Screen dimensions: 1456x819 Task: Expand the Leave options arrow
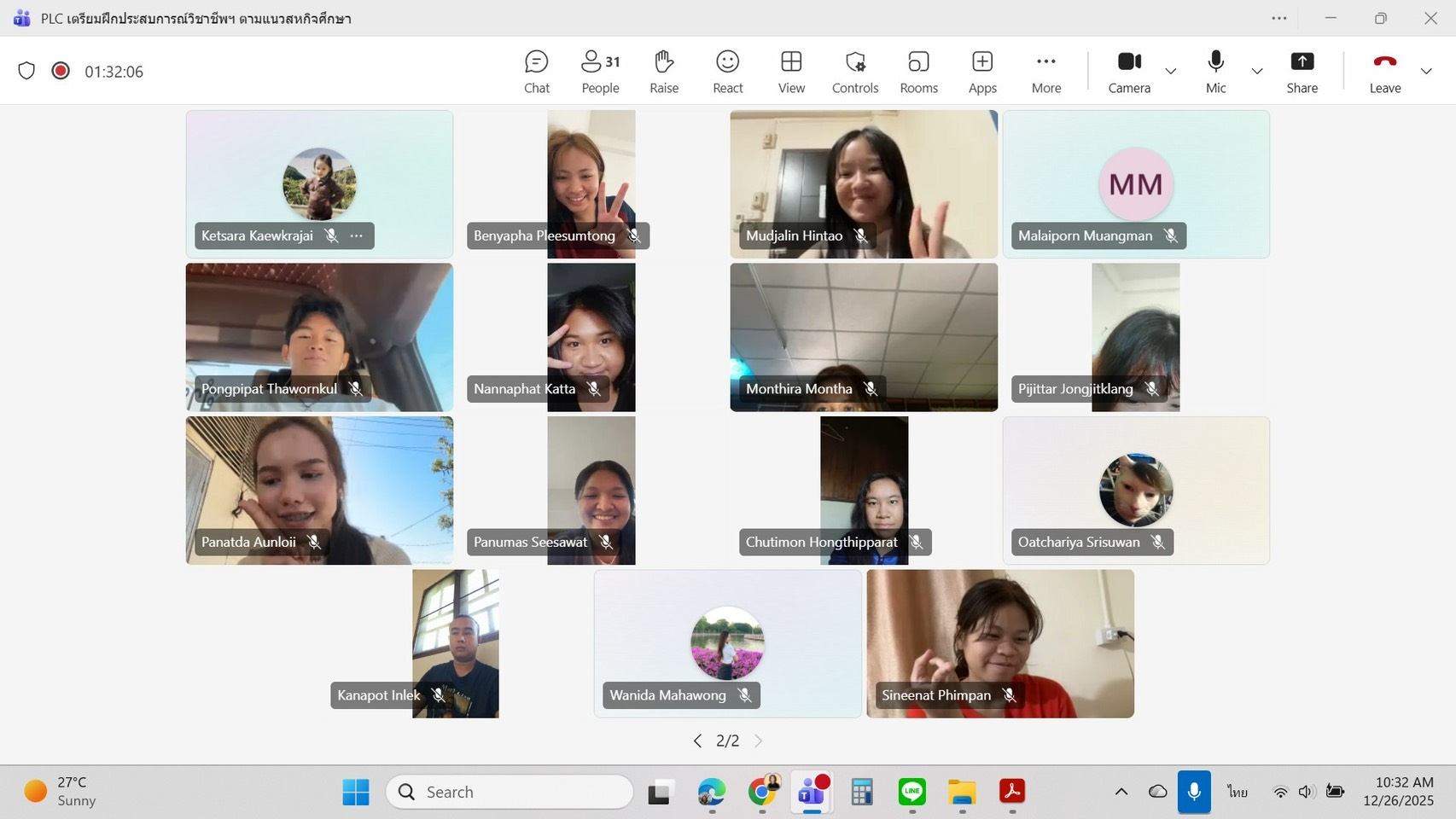click(1426, 72)
